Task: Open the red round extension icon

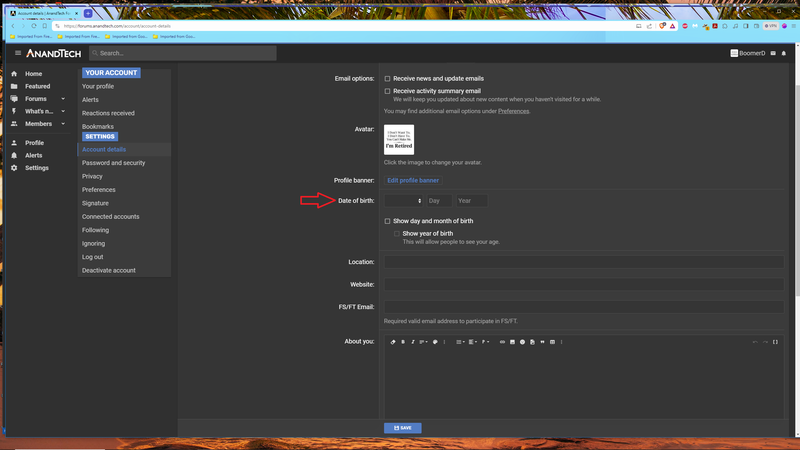Action: click(685, 26)
